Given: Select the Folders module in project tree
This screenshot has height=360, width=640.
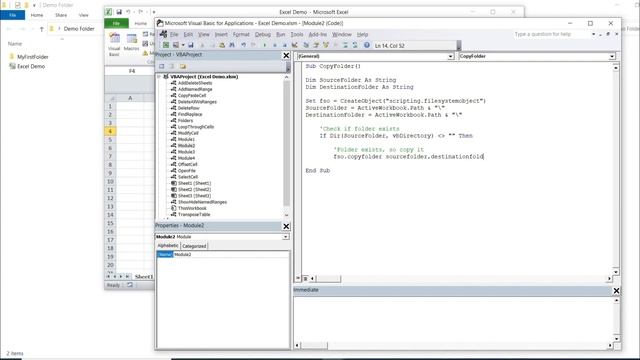Looking at the screenshot, I should pyautogui.click(x=185, y=121).
